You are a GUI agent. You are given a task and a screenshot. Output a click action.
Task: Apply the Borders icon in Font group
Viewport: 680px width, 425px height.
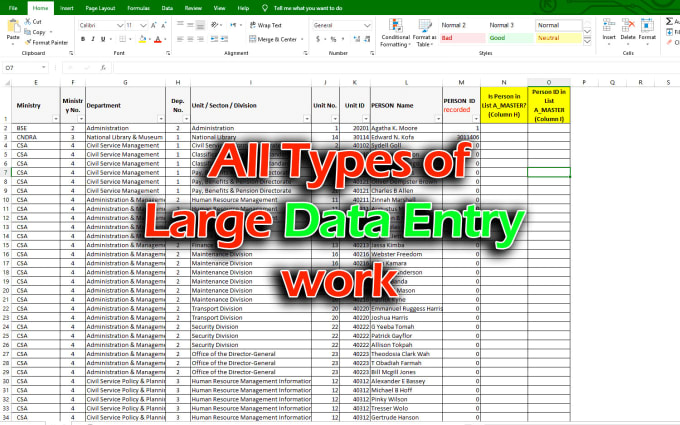[123, 39]
